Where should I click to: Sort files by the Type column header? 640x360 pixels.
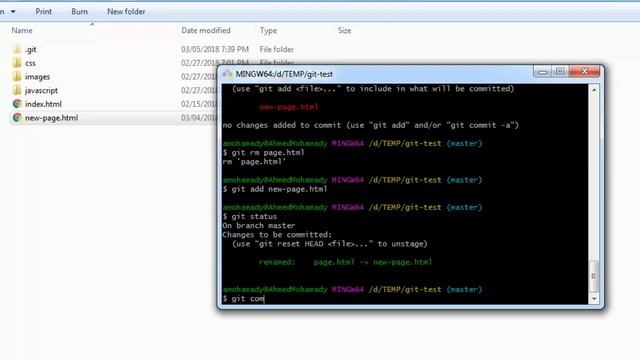click(268, 30)
